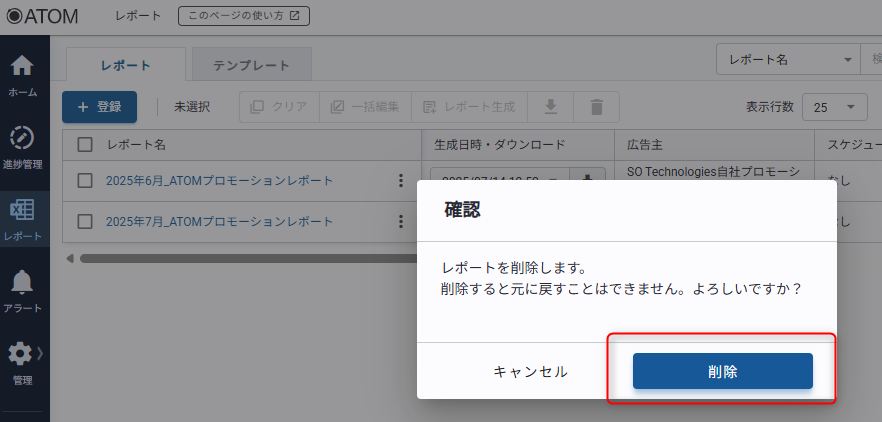Click キャンセル in the confirmation dialog
The width and height of the screenshot is (882, 422).
[530, 371]
